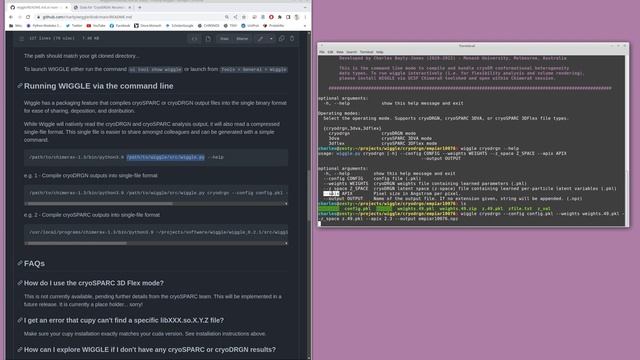Edit the file with the pencil icon
The width and height of the screenshot is (640, 360).
[x=260, y=39]
